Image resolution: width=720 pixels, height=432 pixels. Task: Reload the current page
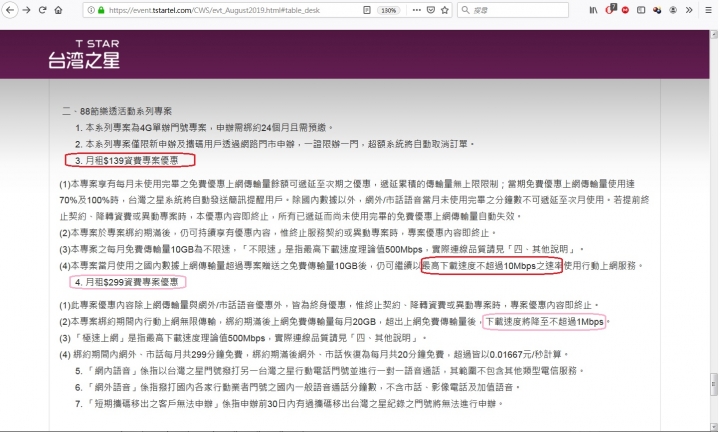42,10
